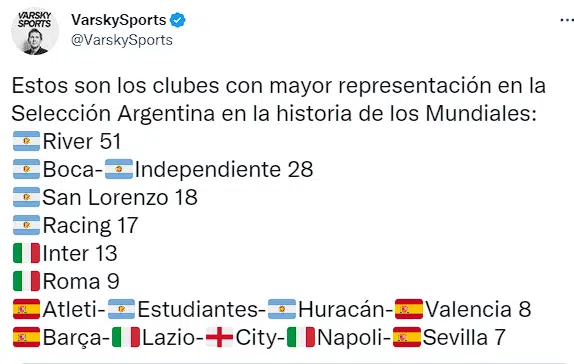Click the Argentina flag next to River

pyautogui.click(x=26, y=141)
